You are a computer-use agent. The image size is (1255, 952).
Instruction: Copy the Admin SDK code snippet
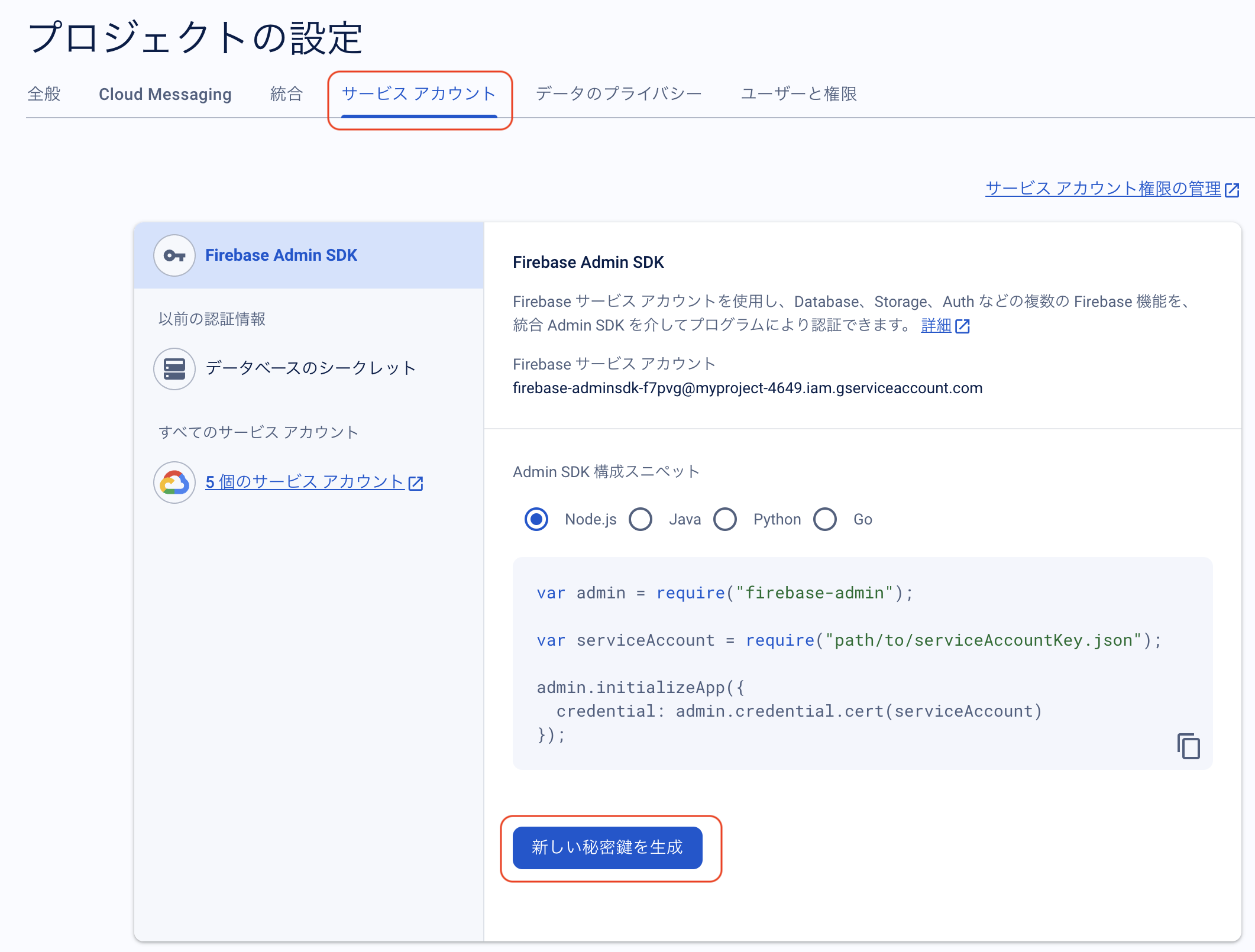point(1188,746)
